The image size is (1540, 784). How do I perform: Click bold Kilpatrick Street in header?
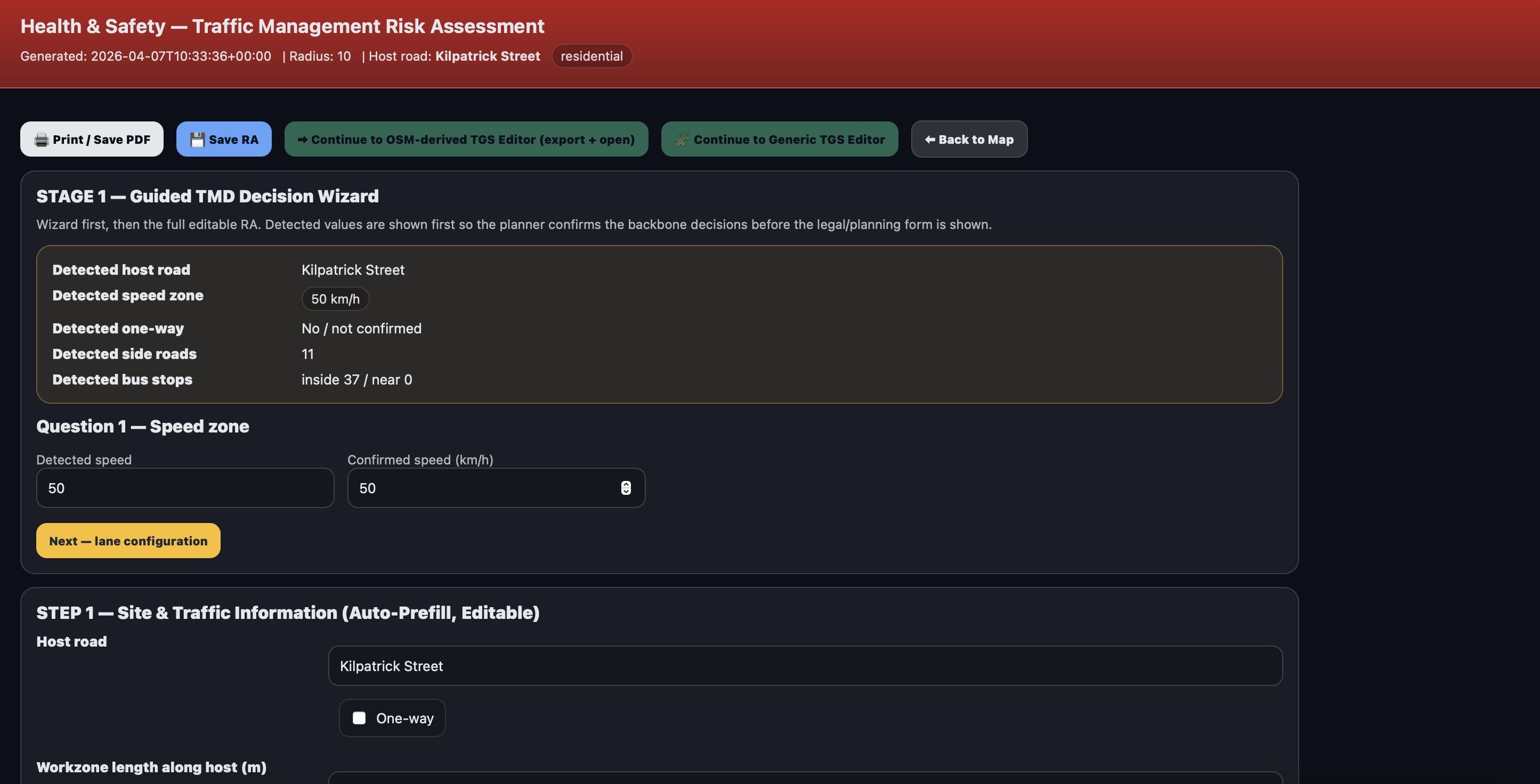coord(488,56)
